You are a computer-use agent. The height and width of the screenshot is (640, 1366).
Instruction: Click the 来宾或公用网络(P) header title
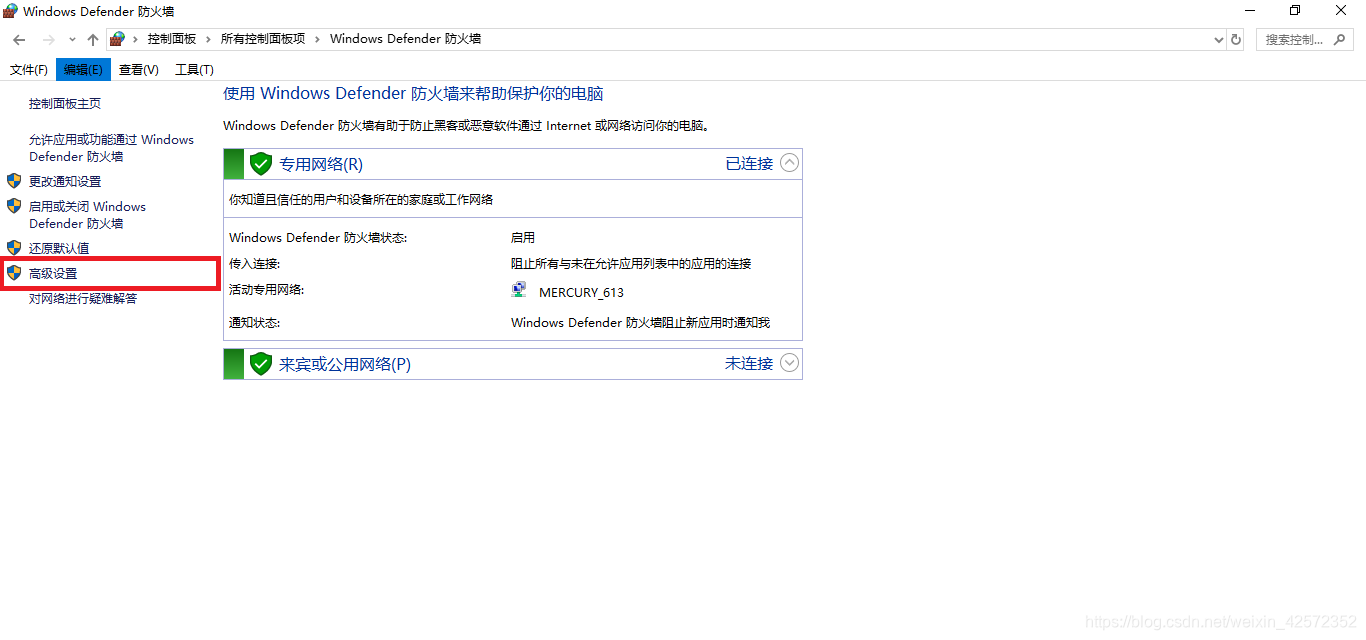point(345,364)
